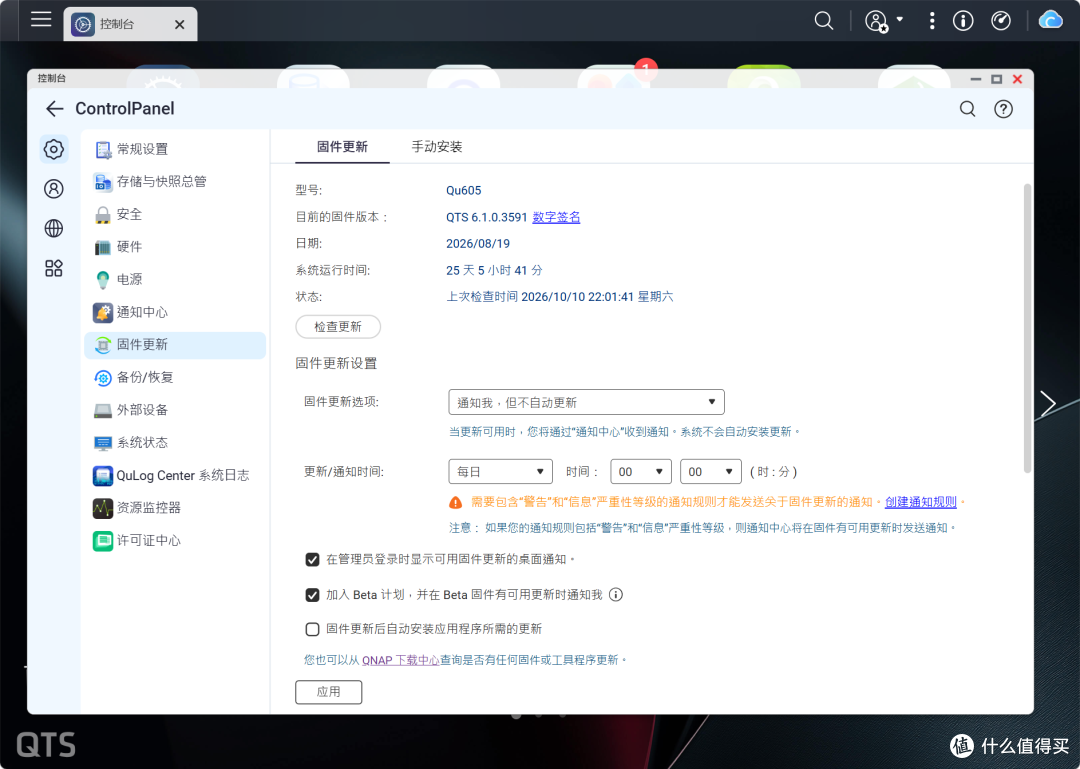The image size is (1080, 769).
Task: Open 许可证中心 in sidebar
Action: [175, 540]
